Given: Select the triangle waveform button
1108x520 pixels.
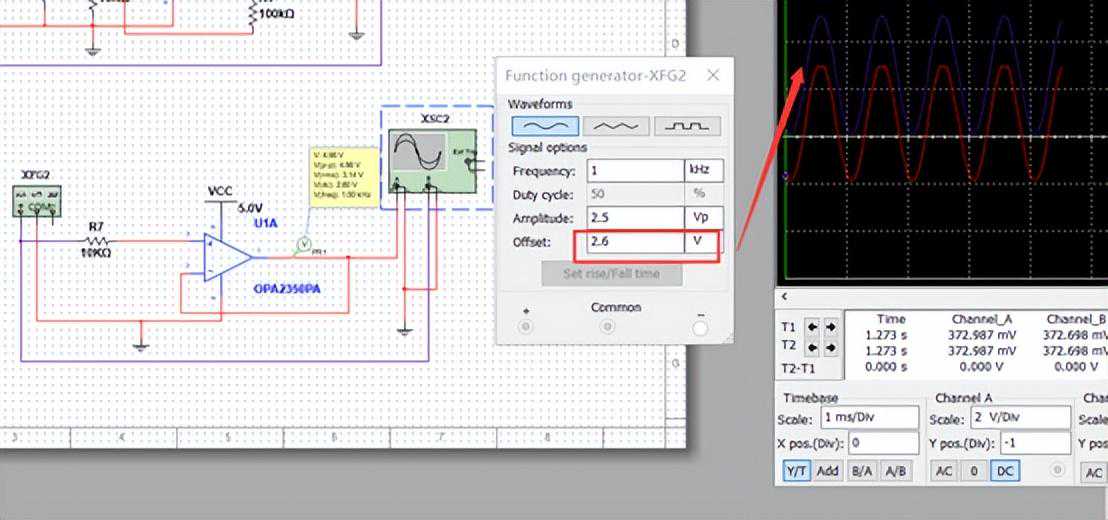Looking at the screenshot, I should tap(615, 126).
